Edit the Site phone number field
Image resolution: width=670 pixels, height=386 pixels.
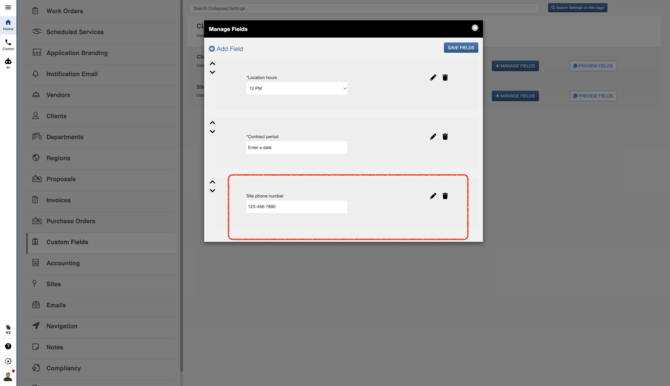click(x=433, y=196)
